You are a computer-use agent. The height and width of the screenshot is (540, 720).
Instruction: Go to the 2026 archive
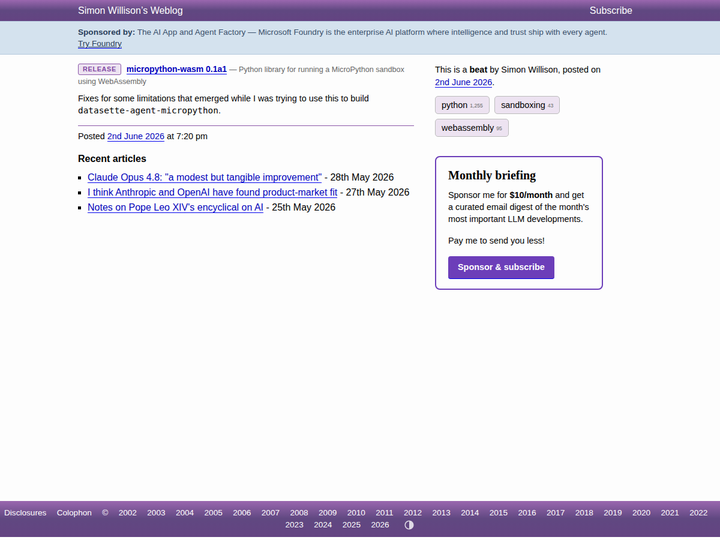(x=380, y=525)
